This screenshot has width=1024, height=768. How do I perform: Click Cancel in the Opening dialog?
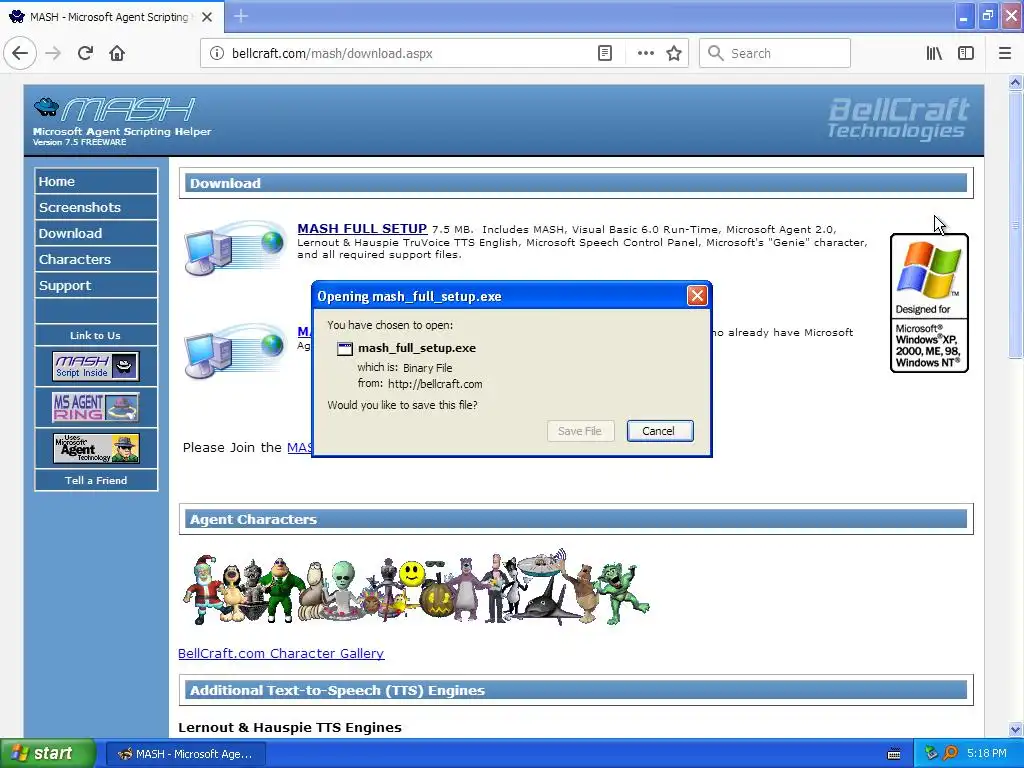(x=660, y=431)
